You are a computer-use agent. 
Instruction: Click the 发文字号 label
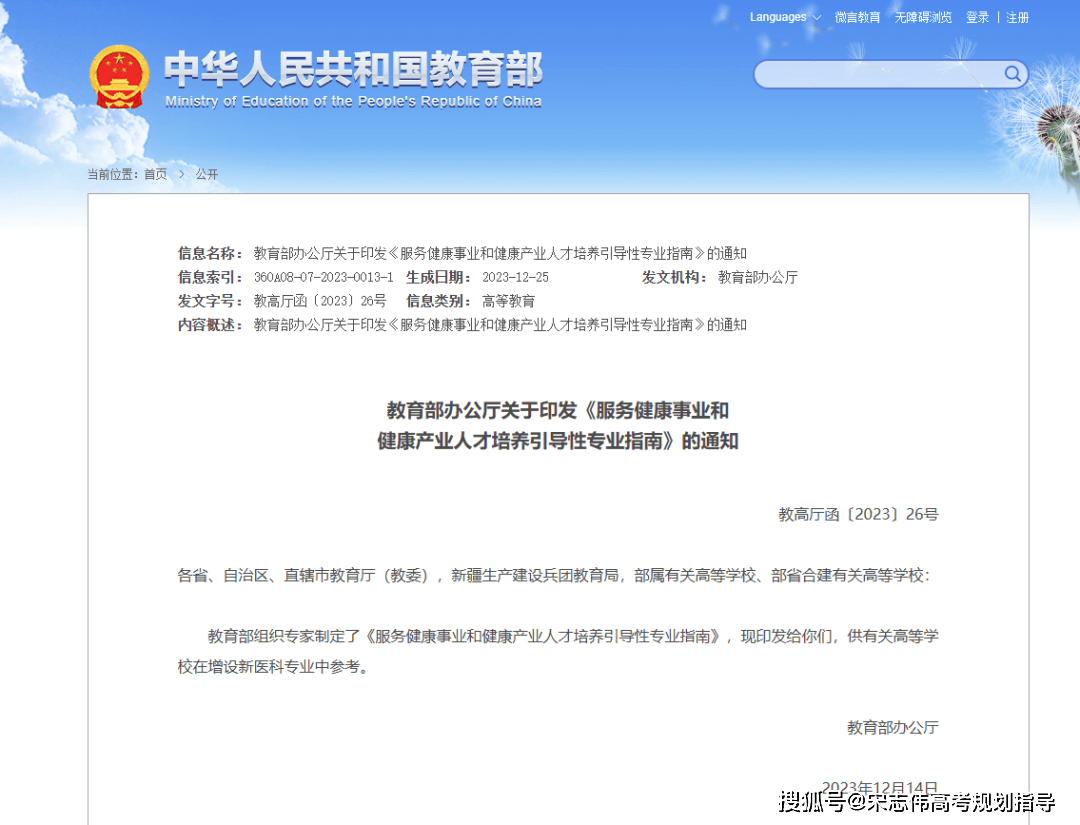click(x=210, y=301)
